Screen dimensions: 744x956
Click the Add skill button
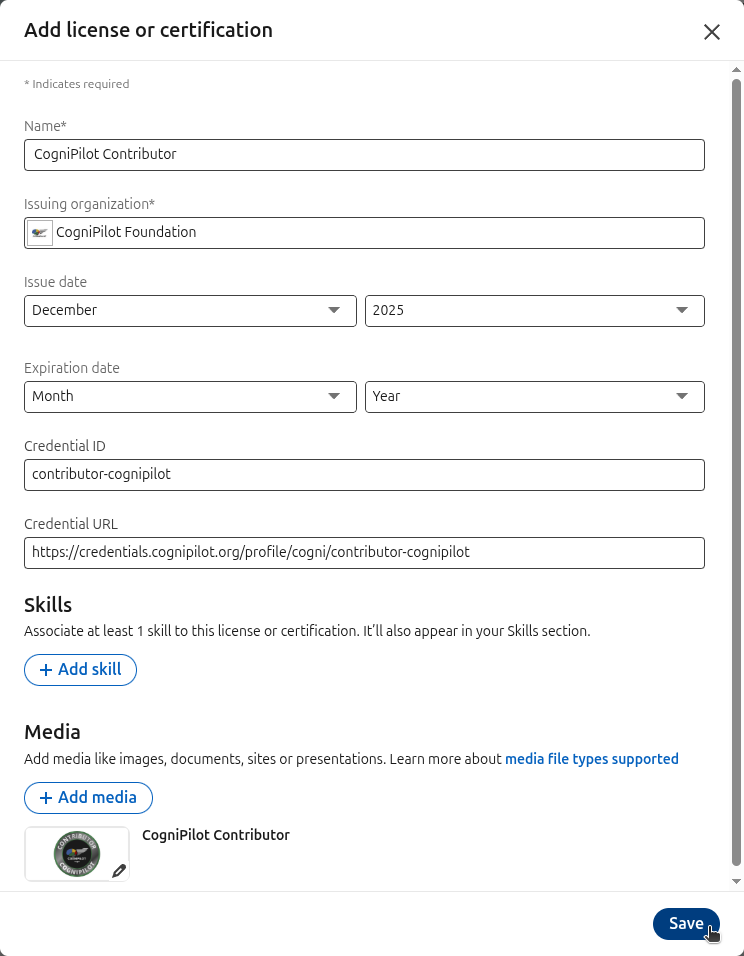pos(80,670)
